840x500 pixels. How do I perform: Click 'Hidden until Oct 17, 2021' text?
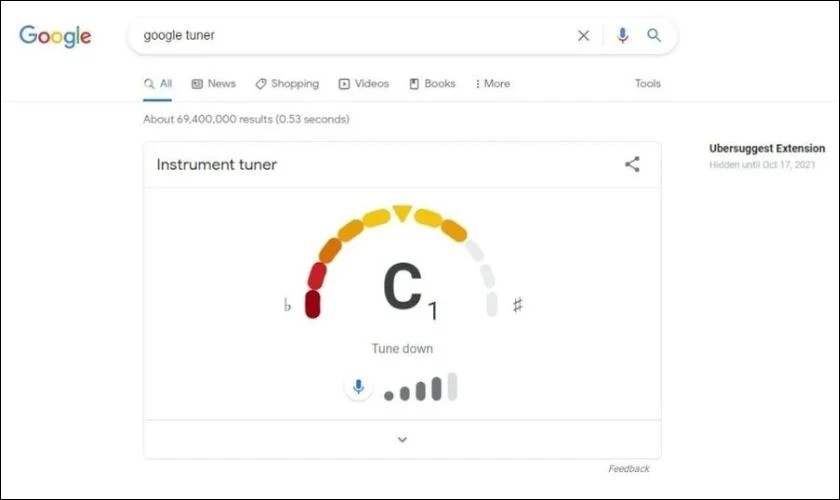[762, 165]
